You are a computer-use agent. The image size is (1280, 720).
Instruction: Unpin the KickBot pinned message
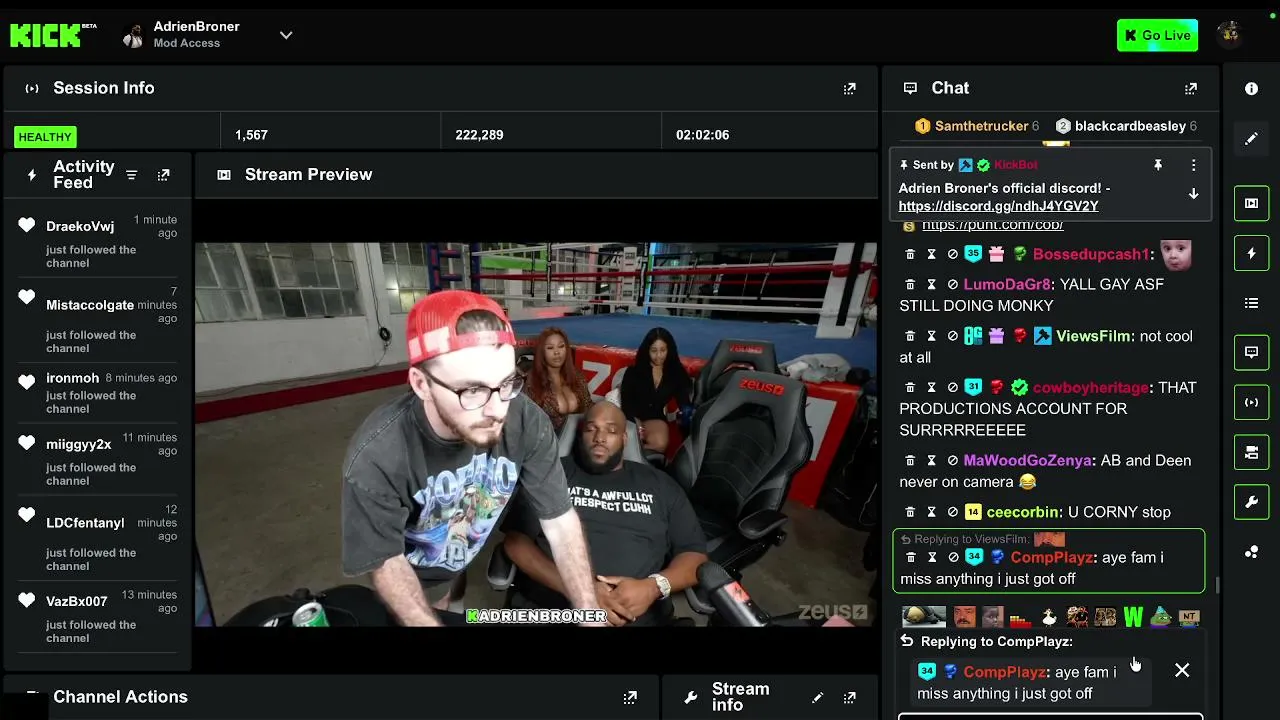pos(1158,165)
